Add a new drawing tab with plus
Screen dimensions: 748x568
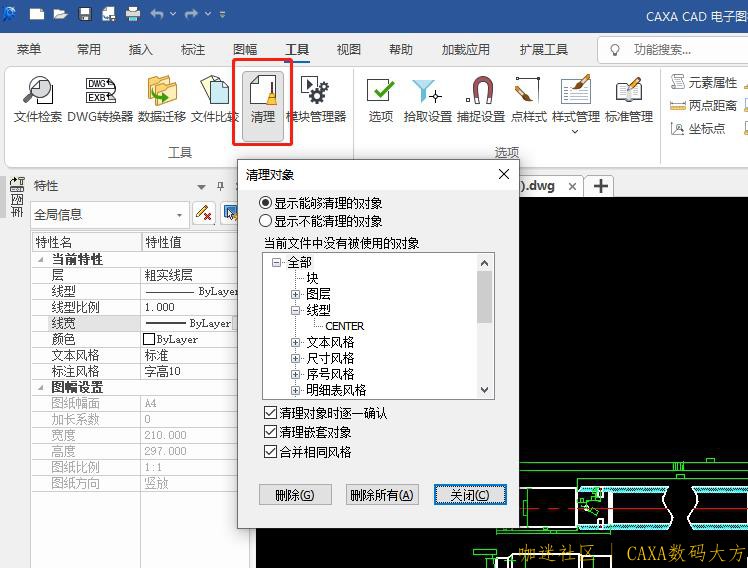point(600,186)
